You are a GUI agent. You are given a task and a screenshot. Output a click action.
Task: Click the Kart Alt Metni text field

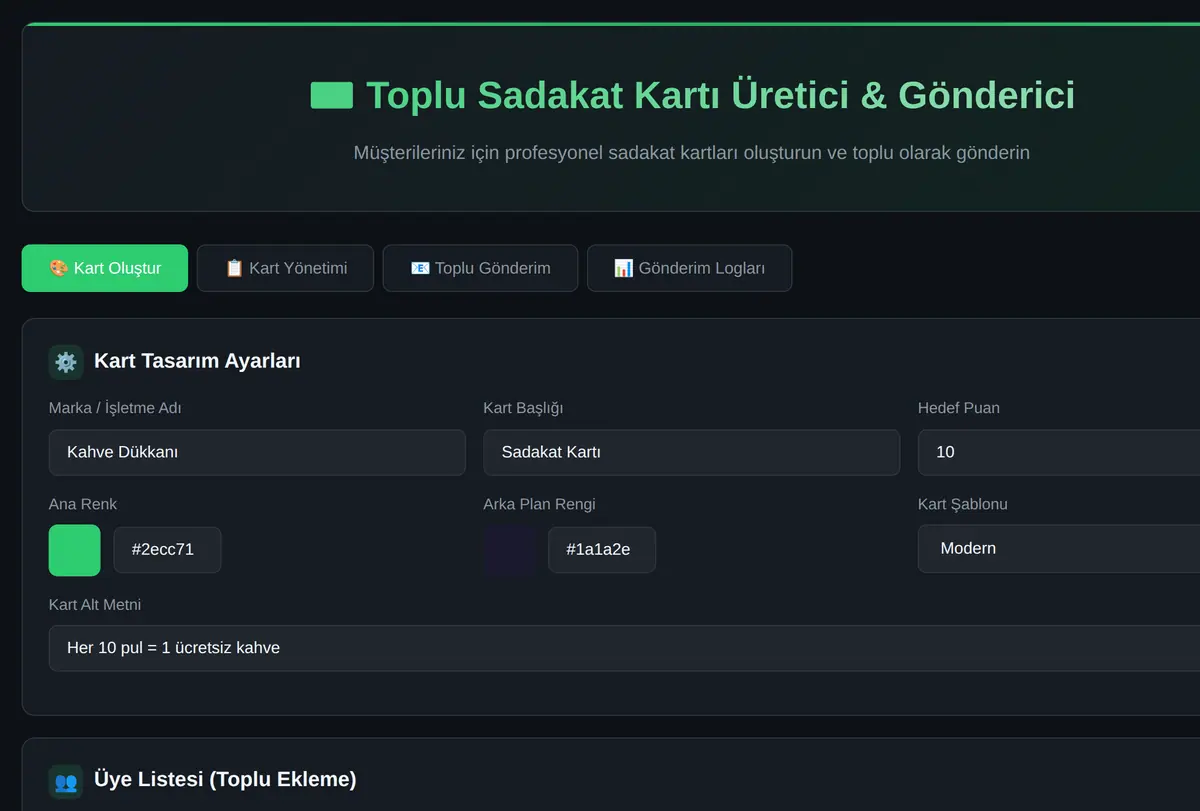tap(624, 648)
